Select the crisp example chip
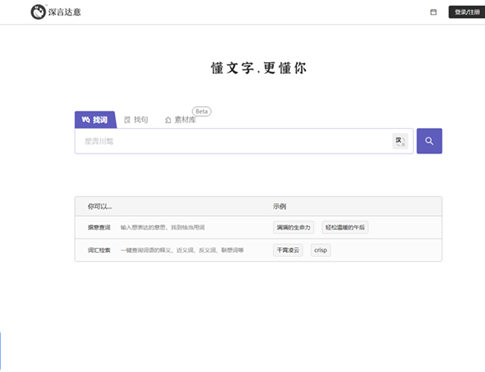The image size is (485, 372). click(321, 250)
